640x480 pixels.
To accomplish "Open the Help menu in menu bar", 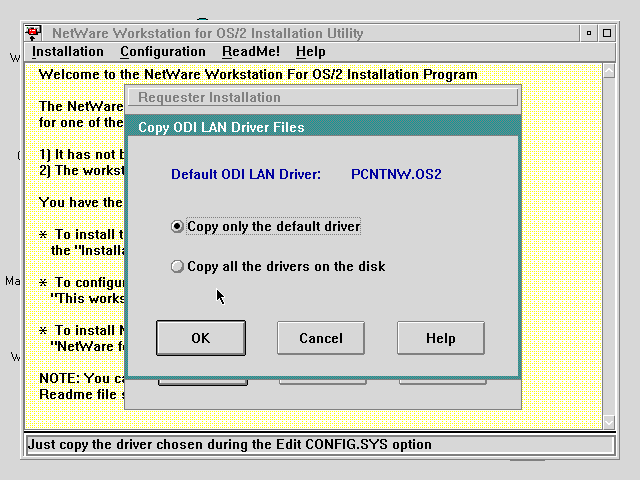I will [x=311, y=52].
